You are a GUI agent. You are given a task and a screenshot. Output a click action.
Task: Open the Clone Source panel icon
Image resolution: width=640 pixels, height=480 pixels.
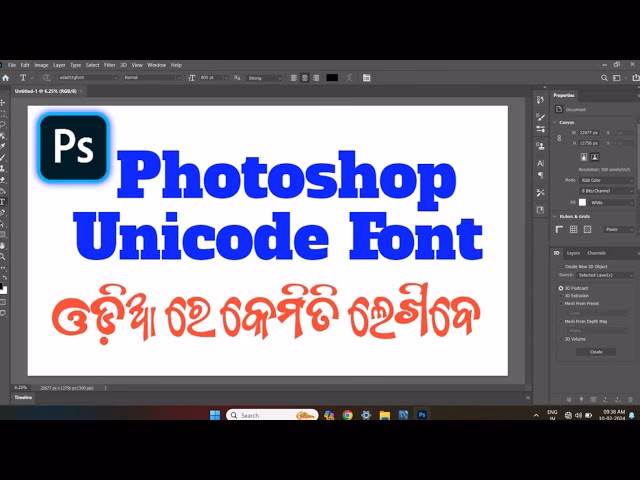(540, 146)
